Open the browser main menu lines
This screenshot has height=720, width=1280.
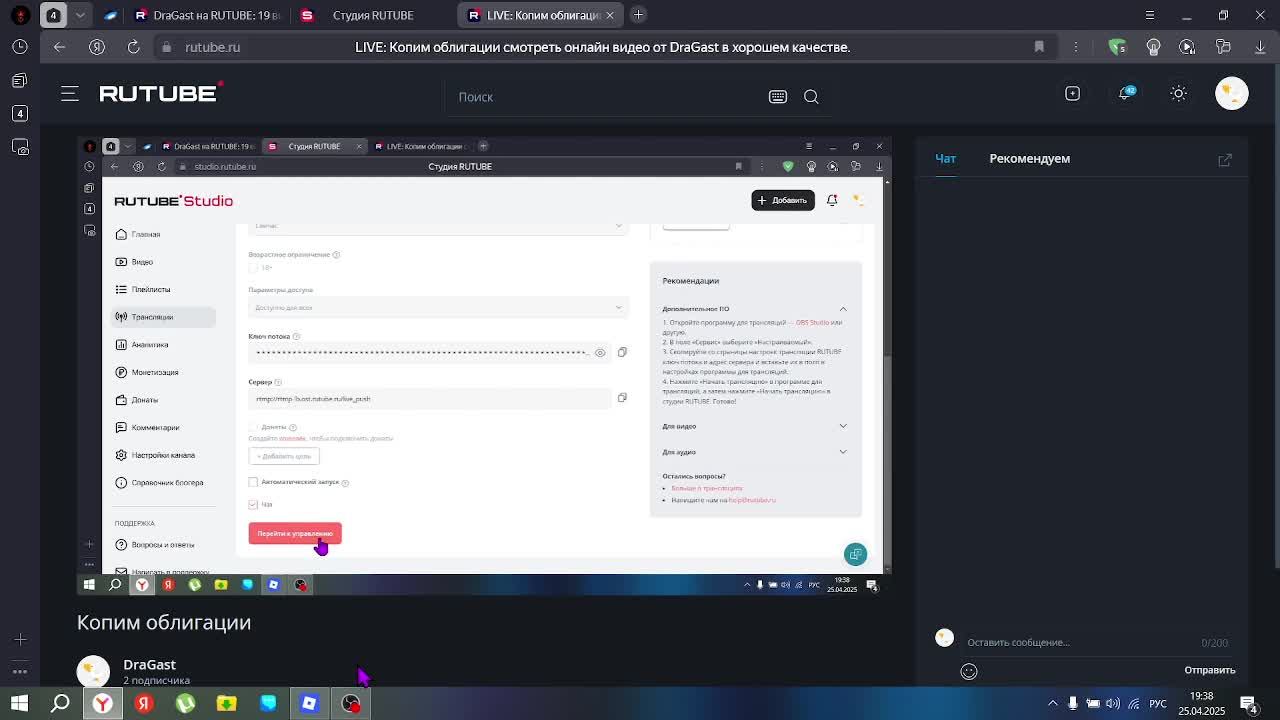1150,15
